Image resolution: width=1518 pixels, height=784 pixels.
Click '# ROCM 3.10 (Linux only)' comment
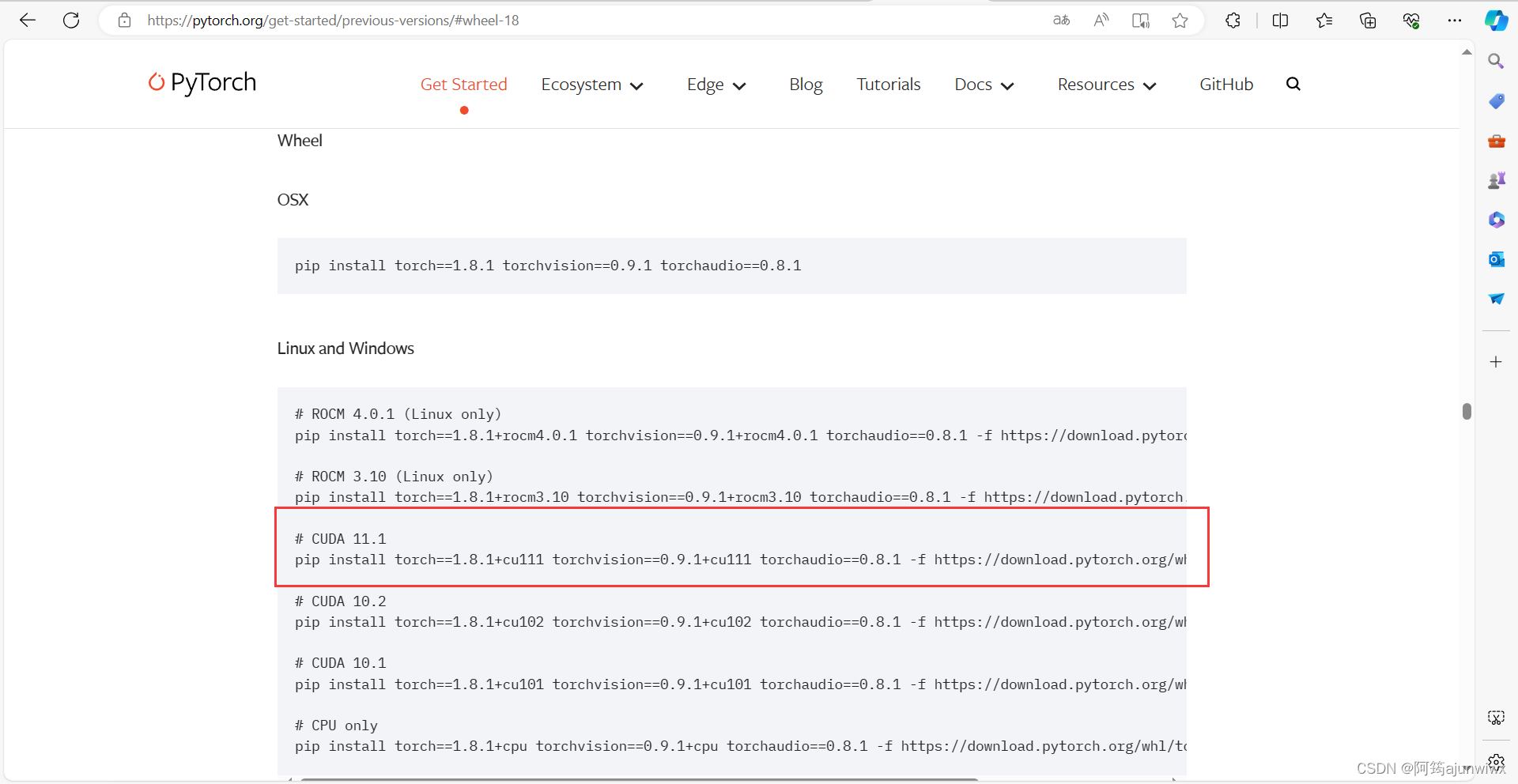coord(394,477)
